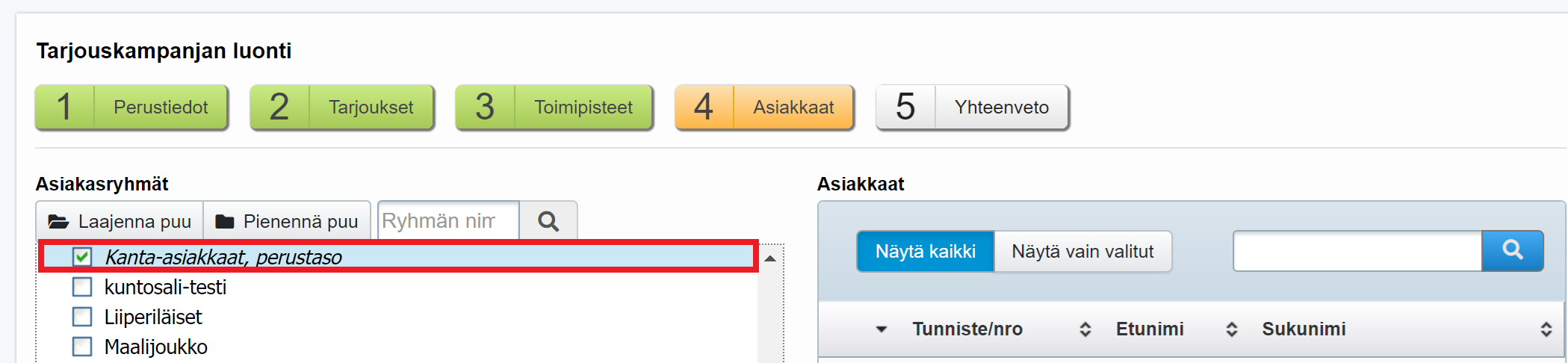Tick the Maalijoukko checkbox
This screenshot has height=363, width=1568.
click(x=82, y=347)
